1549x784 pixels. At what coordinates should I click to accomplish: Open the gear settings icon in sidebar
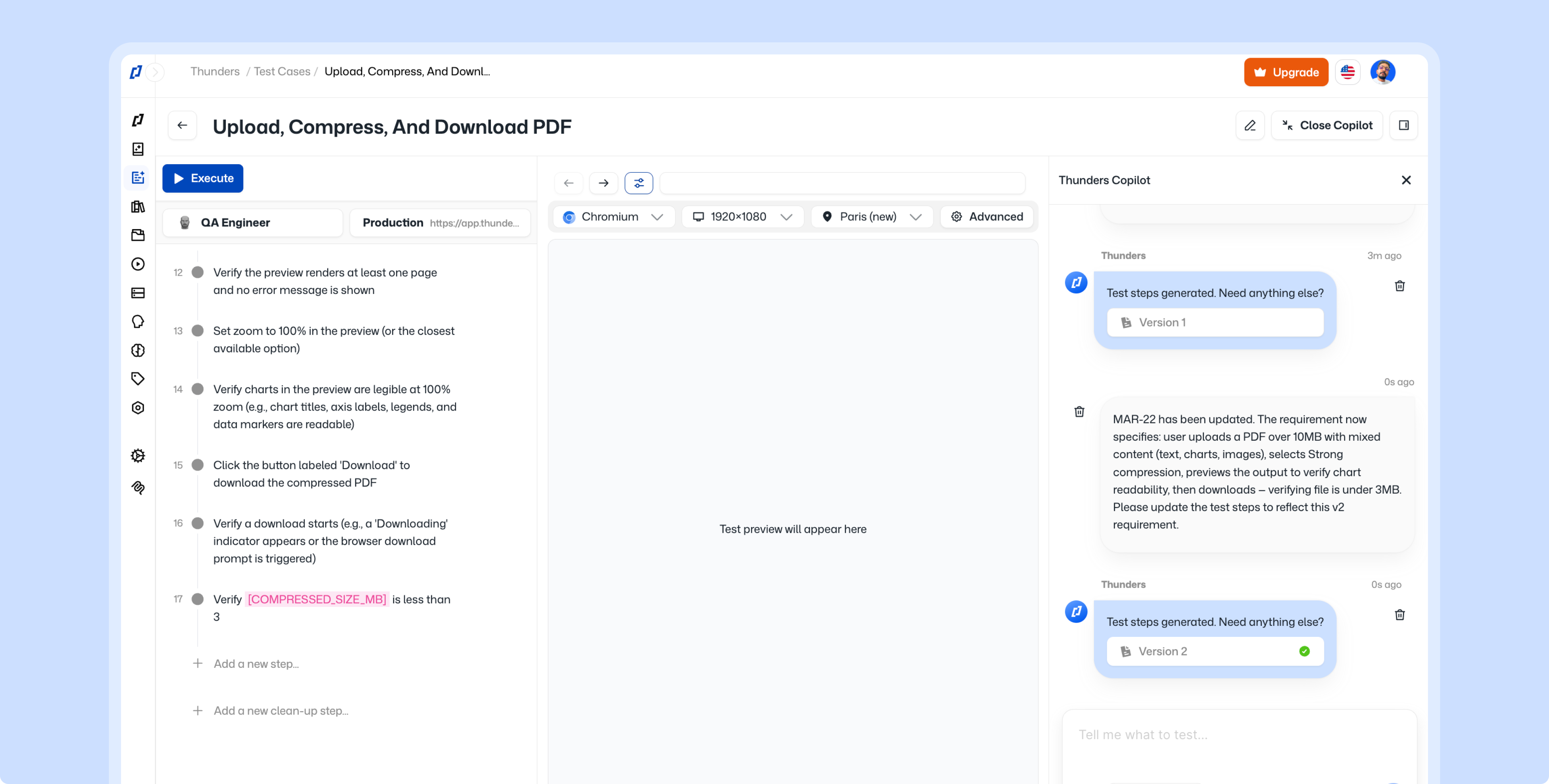point(138,455)
